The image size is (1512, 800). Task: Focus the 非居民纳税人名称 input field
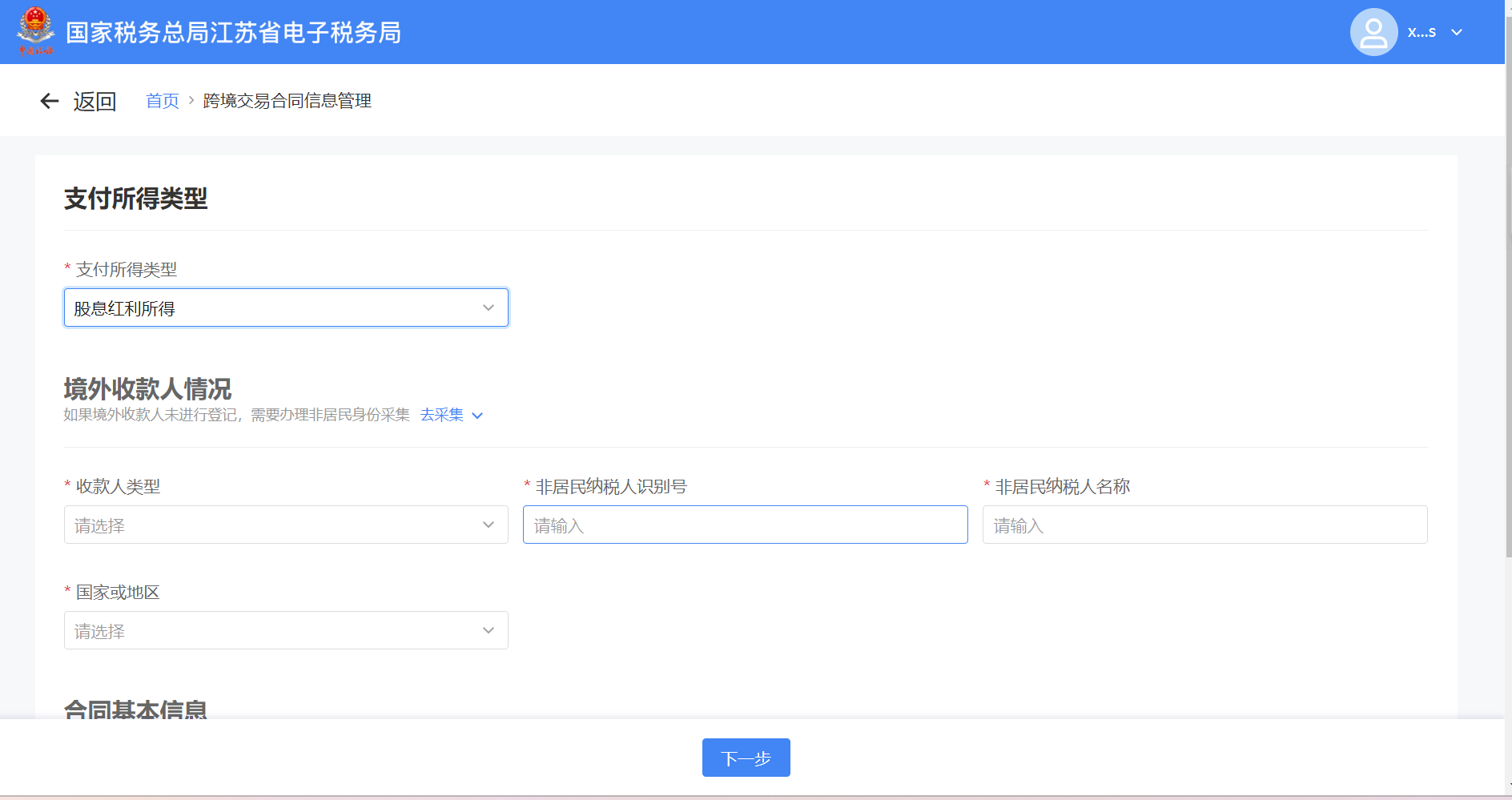[x=1204, y=525]
